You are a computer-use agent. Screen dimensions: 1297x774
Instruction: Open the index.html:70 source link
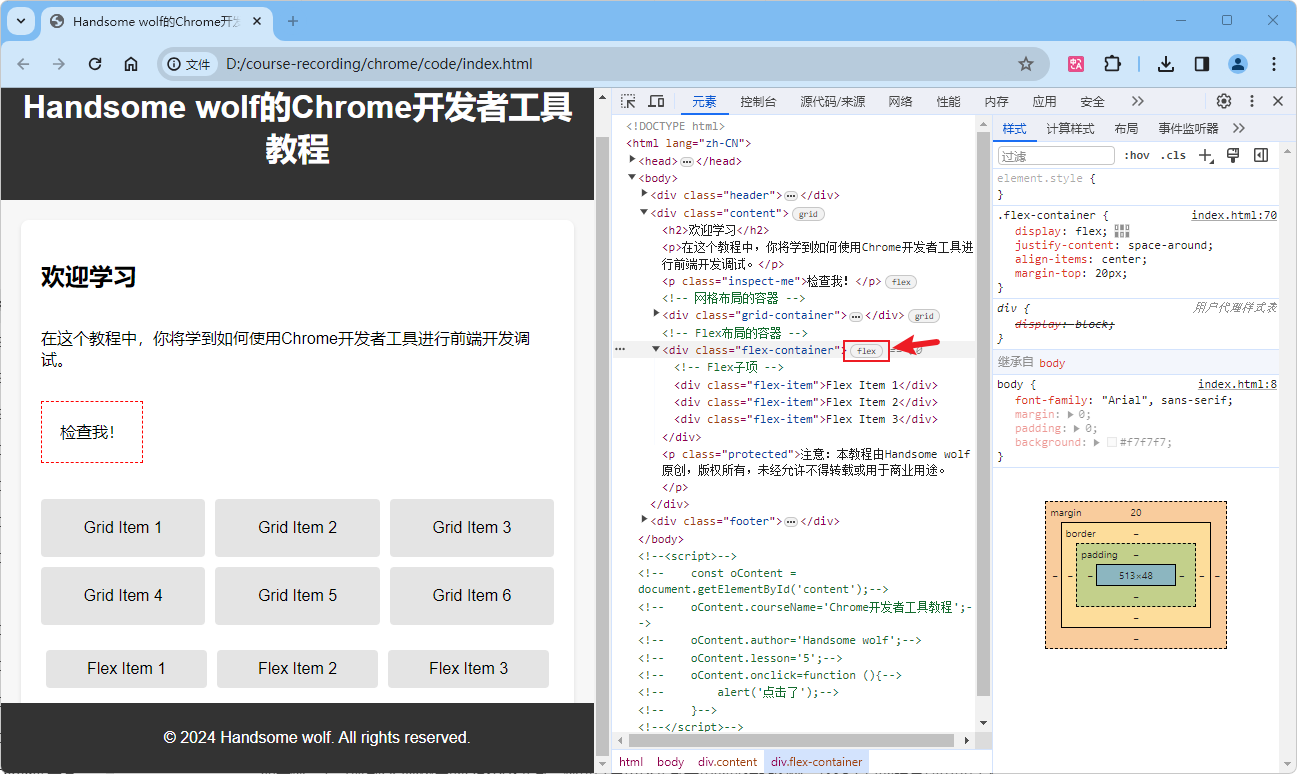(1234, 215)
